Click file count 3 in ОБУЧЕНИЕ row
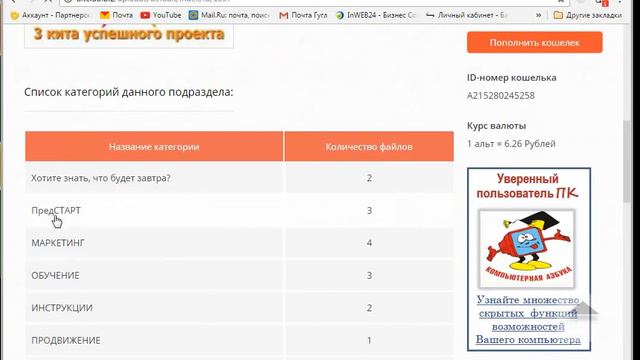Screen dimensions: 640x360 pyautogui.click(x=369, y=276)
